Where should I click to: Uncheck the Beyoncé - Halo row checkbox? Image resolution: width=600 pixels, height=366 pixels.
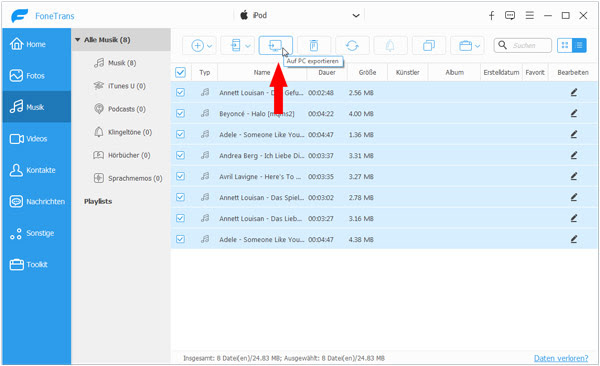point(180,113)
